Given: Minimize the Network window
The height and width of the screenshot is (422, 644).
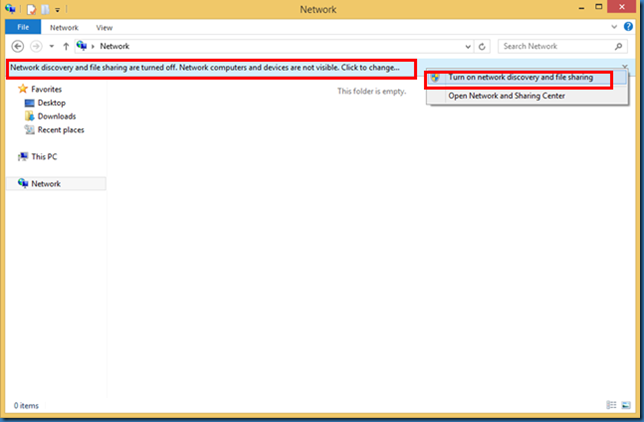Looking at the screenshot, I should (582, 7).
